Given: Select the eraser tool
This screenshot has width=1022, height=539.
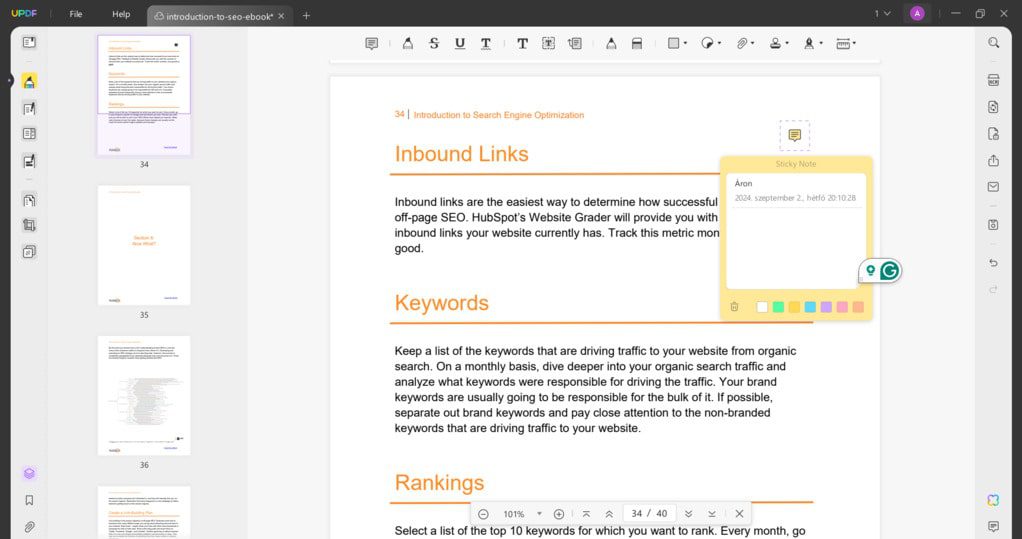Looking at the screenshot, I should pos(637,43).
